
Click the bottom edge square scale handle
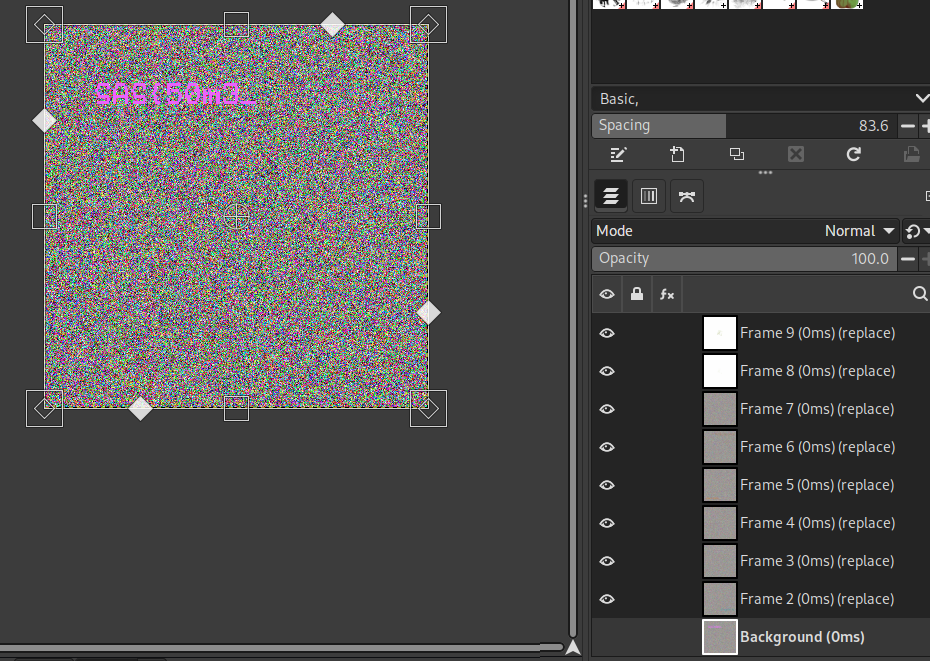pyautogui.click(x=236, y=408)
